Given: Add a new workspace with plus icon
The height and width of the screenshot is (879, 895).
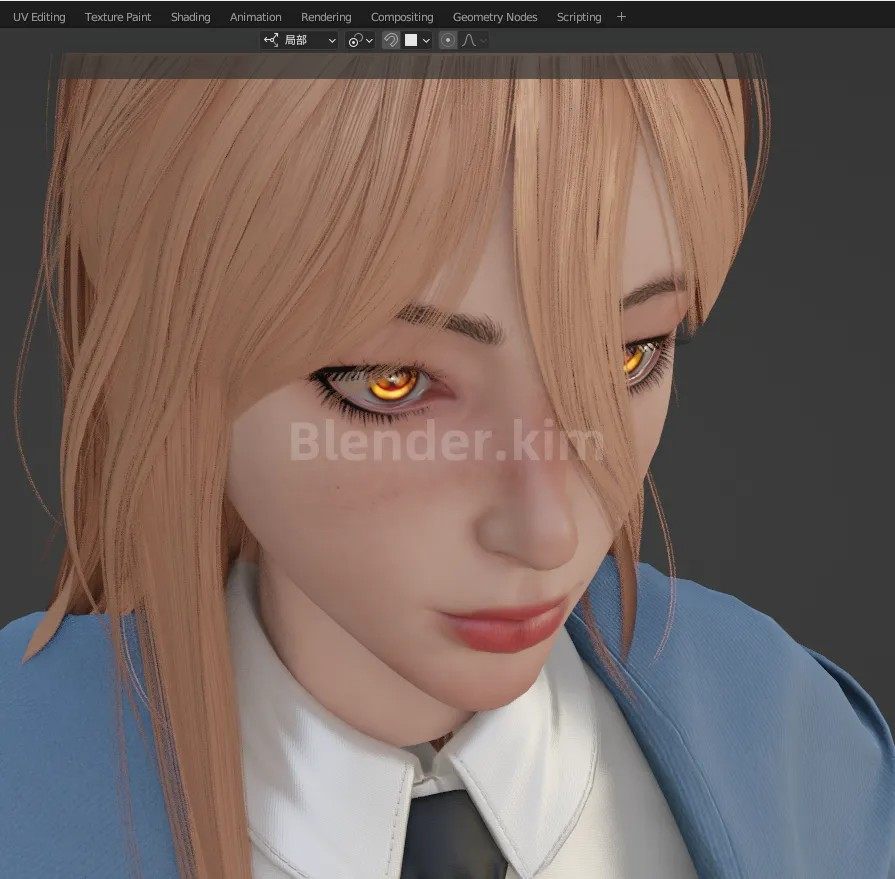Looking at the screenshot, I should (x=622, y=17).
